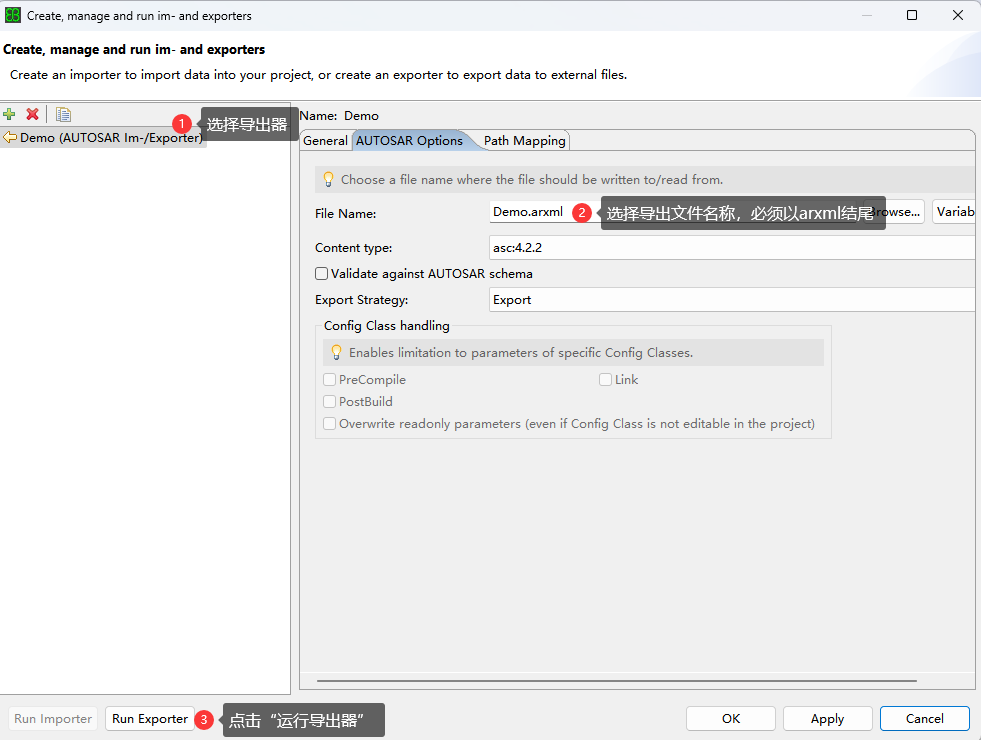Click the duplicate im-/exporter icon

63,115
